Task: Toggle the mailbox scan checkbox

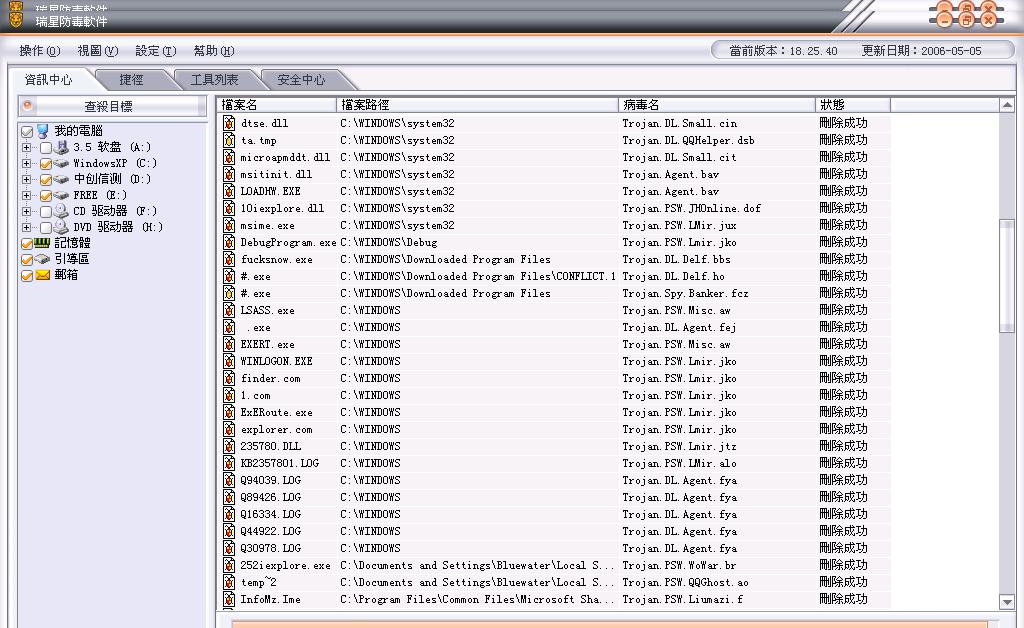Action: 27,275
